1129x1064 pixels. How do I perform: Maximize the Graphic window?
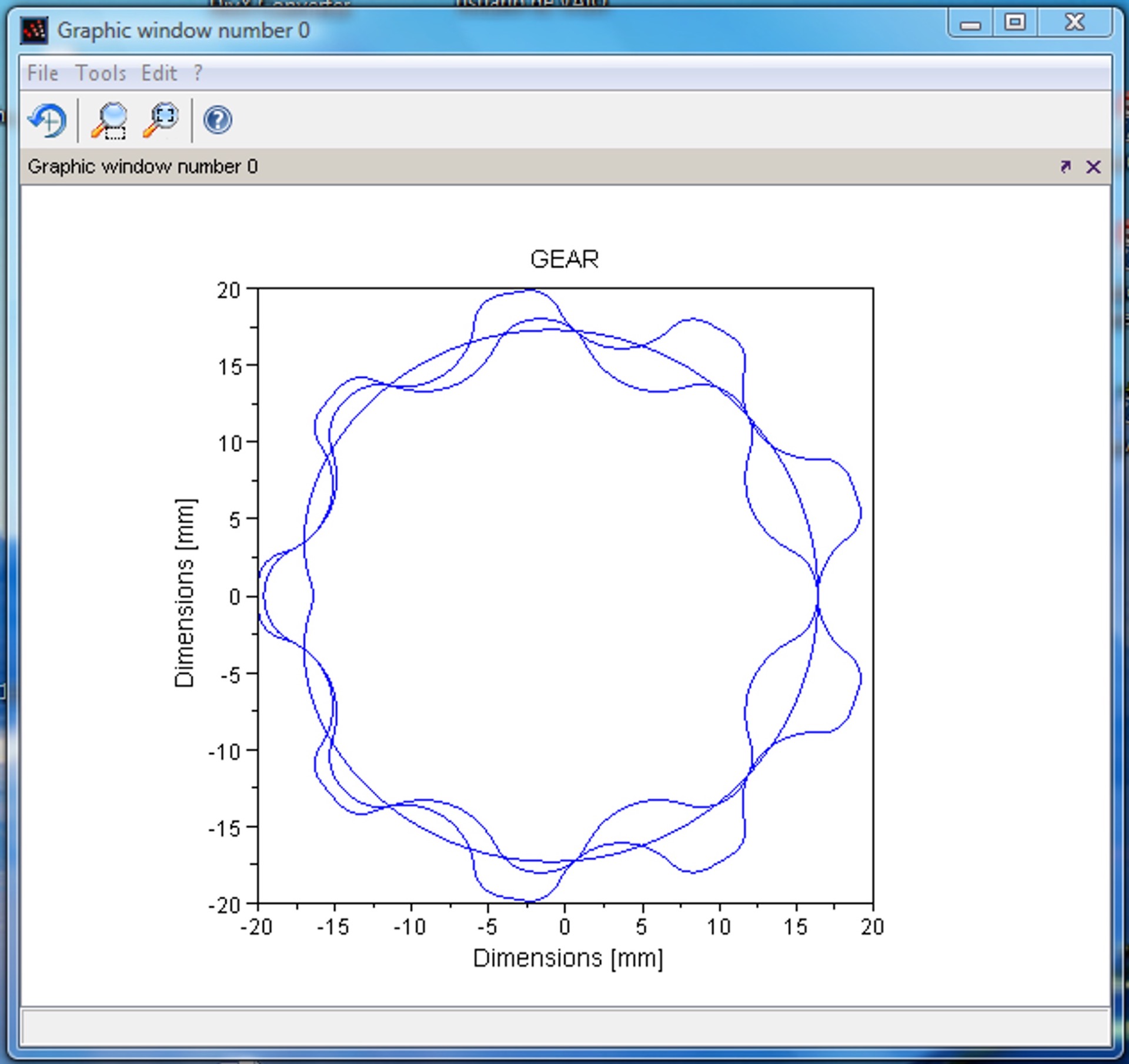pos(1014,24)
